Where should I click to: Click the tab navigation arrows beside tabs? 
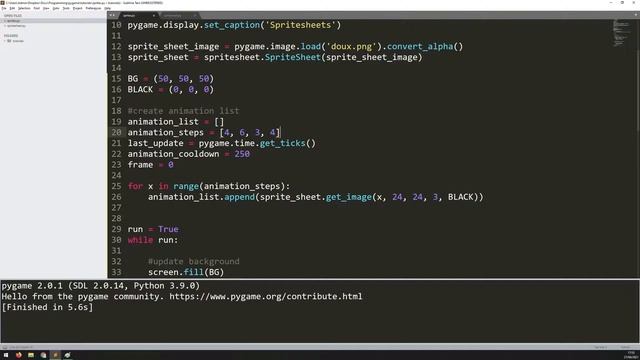tap(112, 16)
